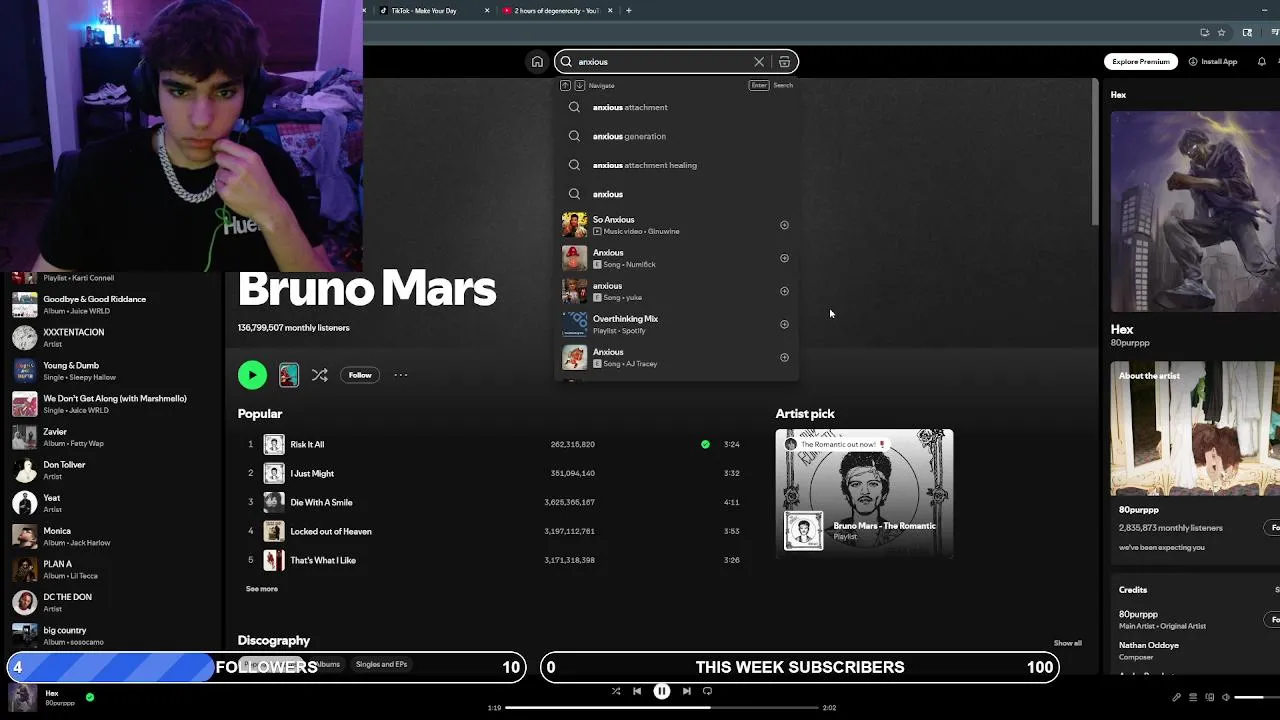This screenshot has height=720, width=1280.
Task: Open DC THE DON artist in library
Action: [x=110, y=602]
